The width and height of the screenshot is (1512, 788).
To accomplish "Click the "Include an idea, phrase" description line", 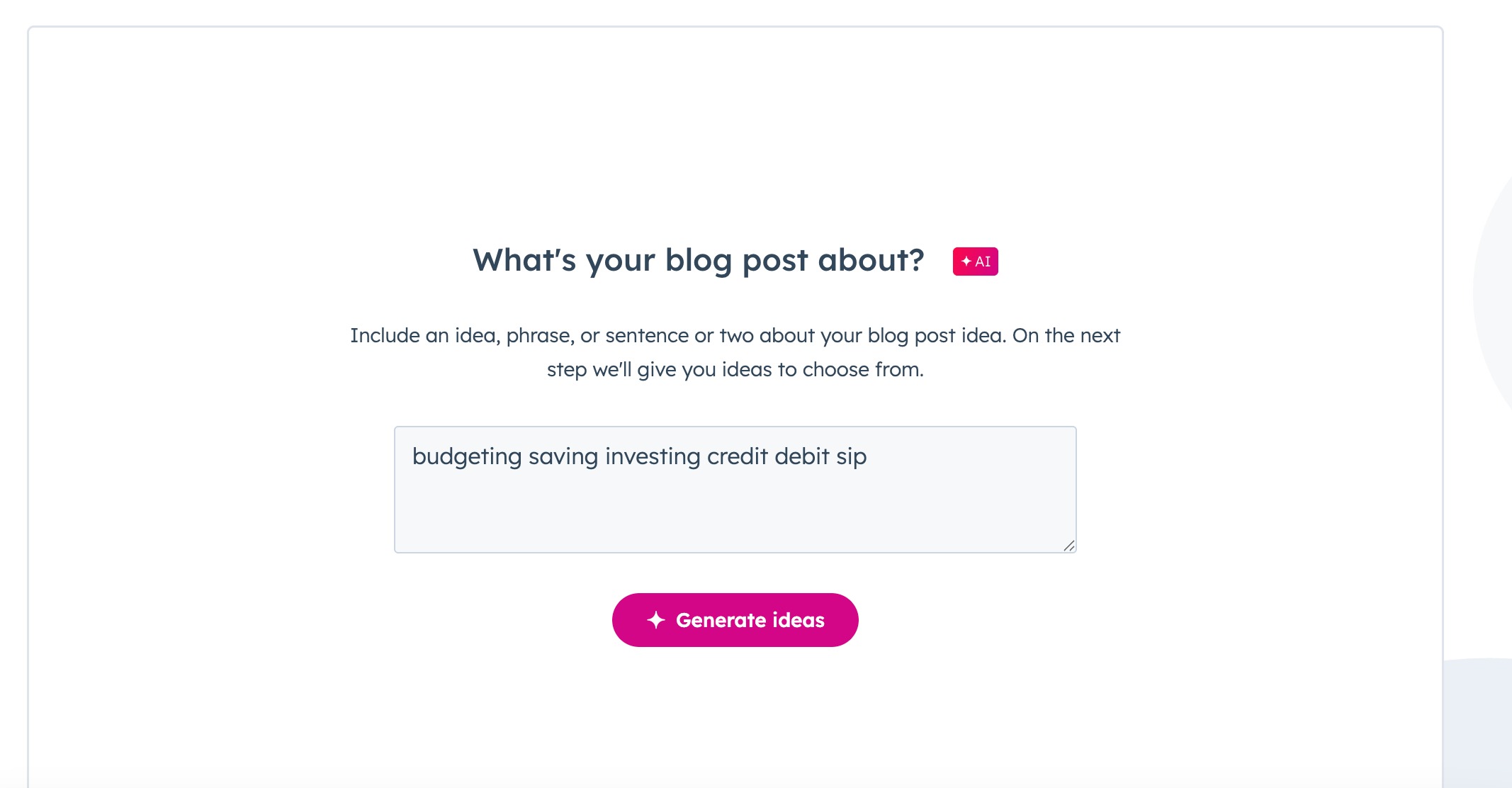I will pyautogui.click(x=735, y=335).
